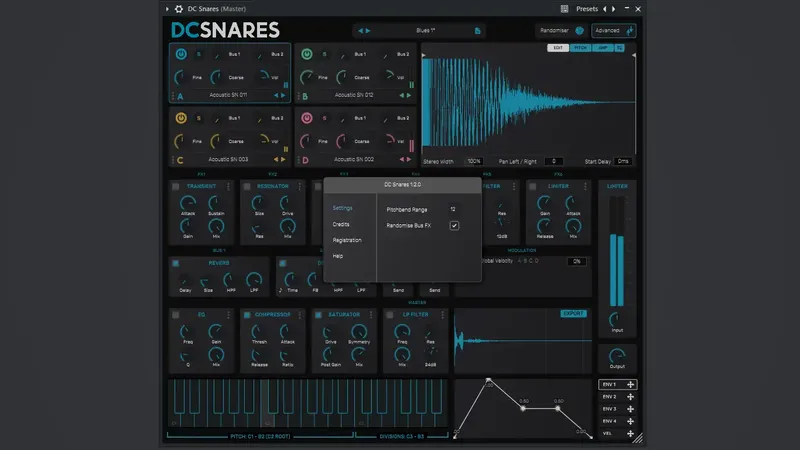Click layer A Fine tune knob

coord(180,78)
